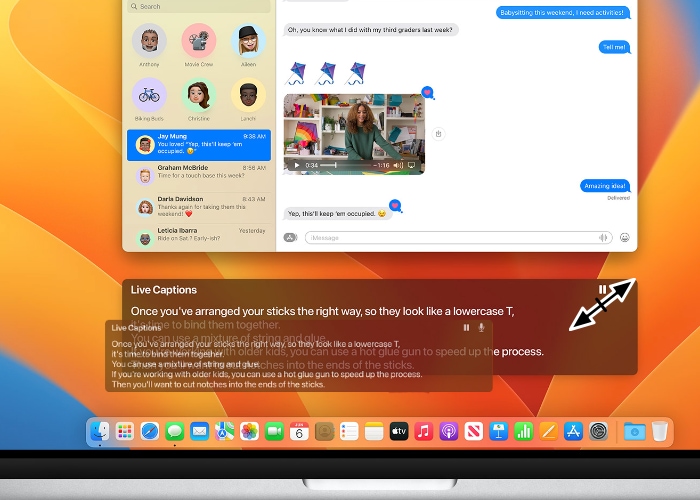Open pinned Biking Buds conversation
The image size is (700, 500).
(x=149, y=97)
